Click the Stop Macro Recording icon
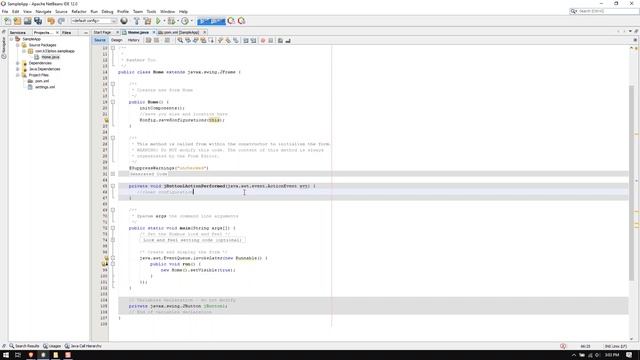The height and width of the screenshot is (360, 640). (271, 40)
